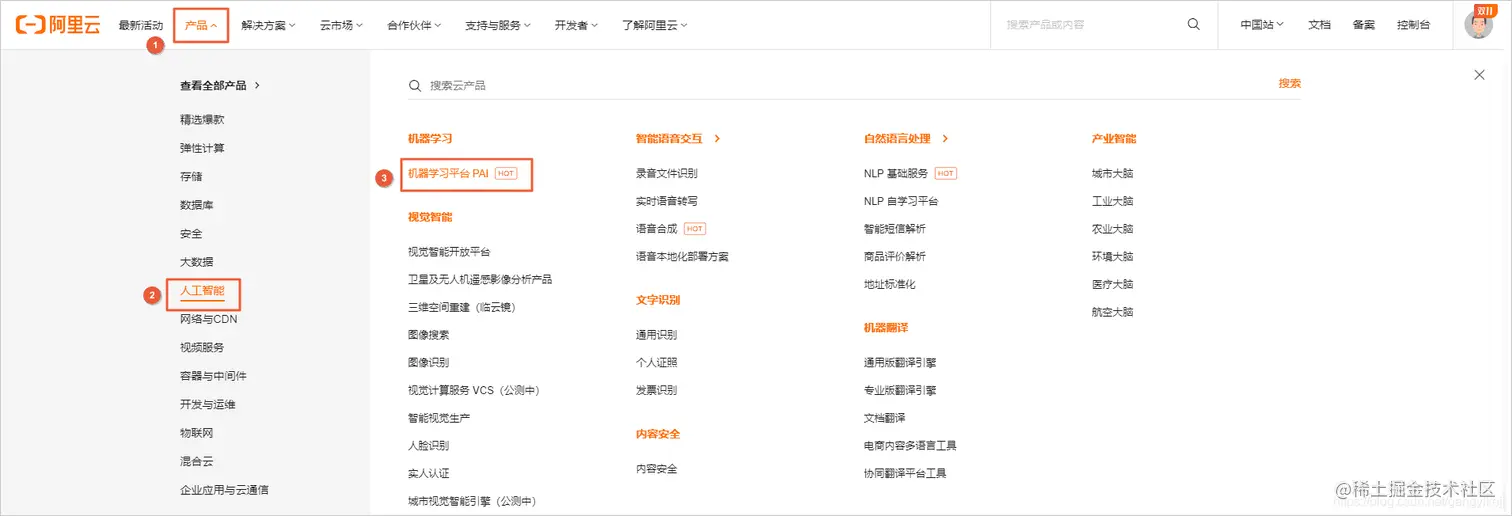Open 通用识别 link

coord(656,335)
